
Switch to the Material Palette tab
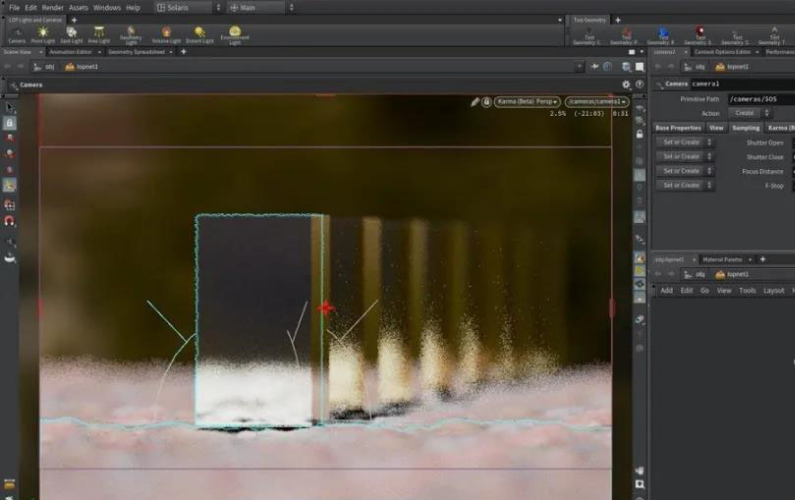(x=722, y=259)
